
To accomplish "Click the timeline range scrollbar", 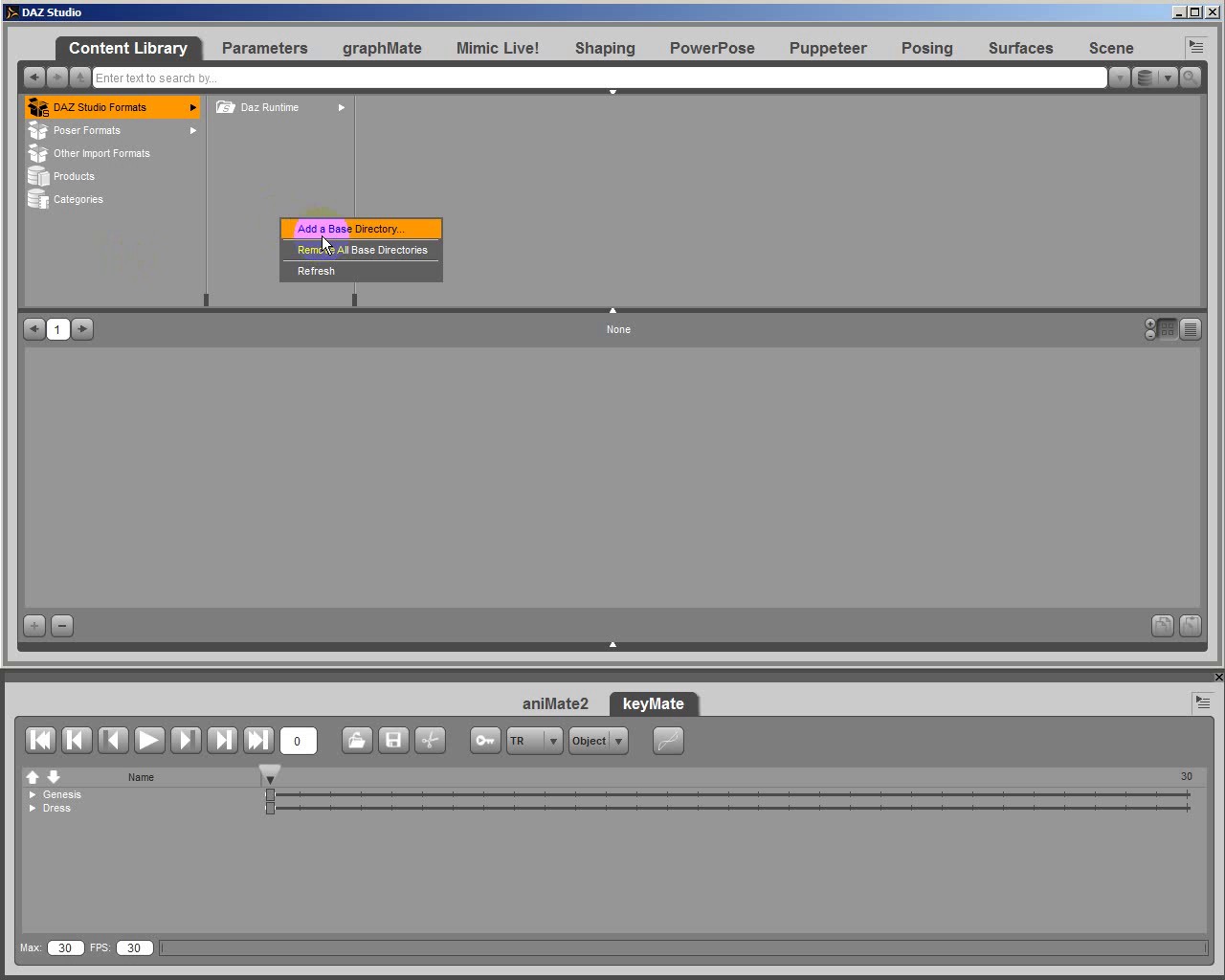I will tap(683, 947).
